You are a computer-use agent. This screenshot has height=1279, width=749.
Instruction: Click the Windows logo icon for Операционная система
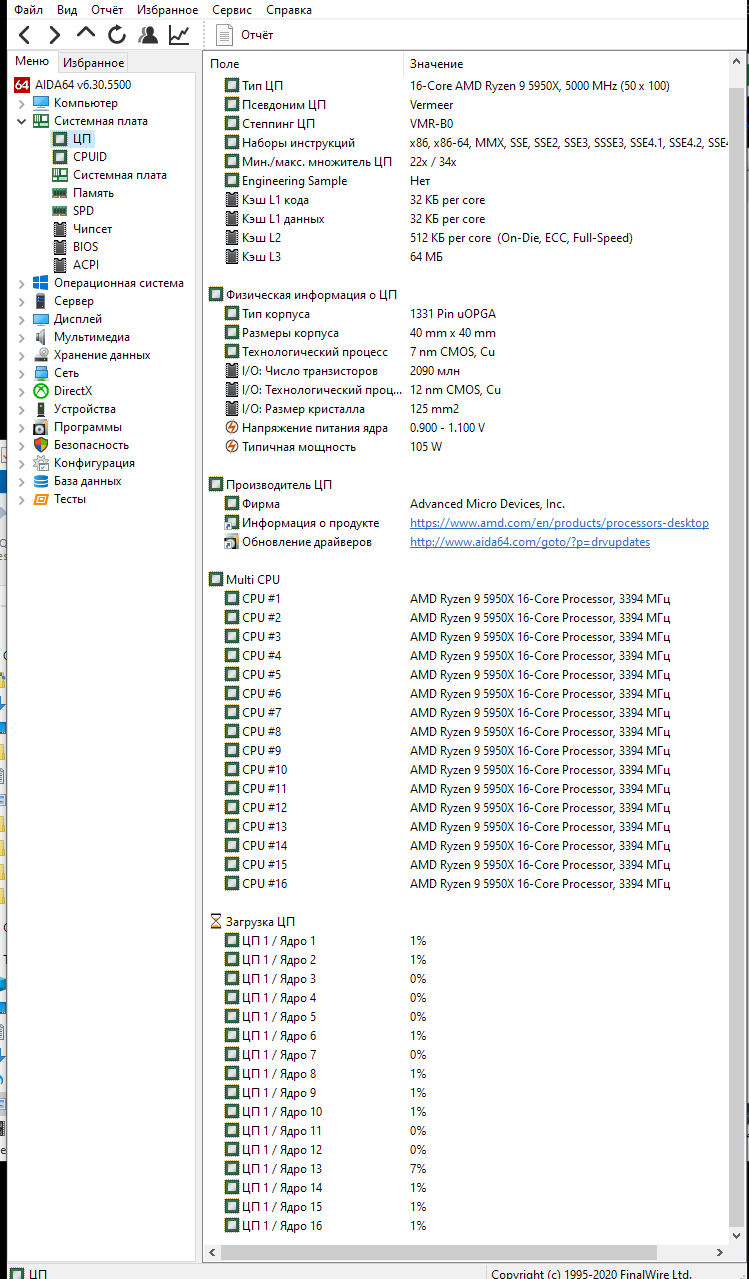coord(41,283)
